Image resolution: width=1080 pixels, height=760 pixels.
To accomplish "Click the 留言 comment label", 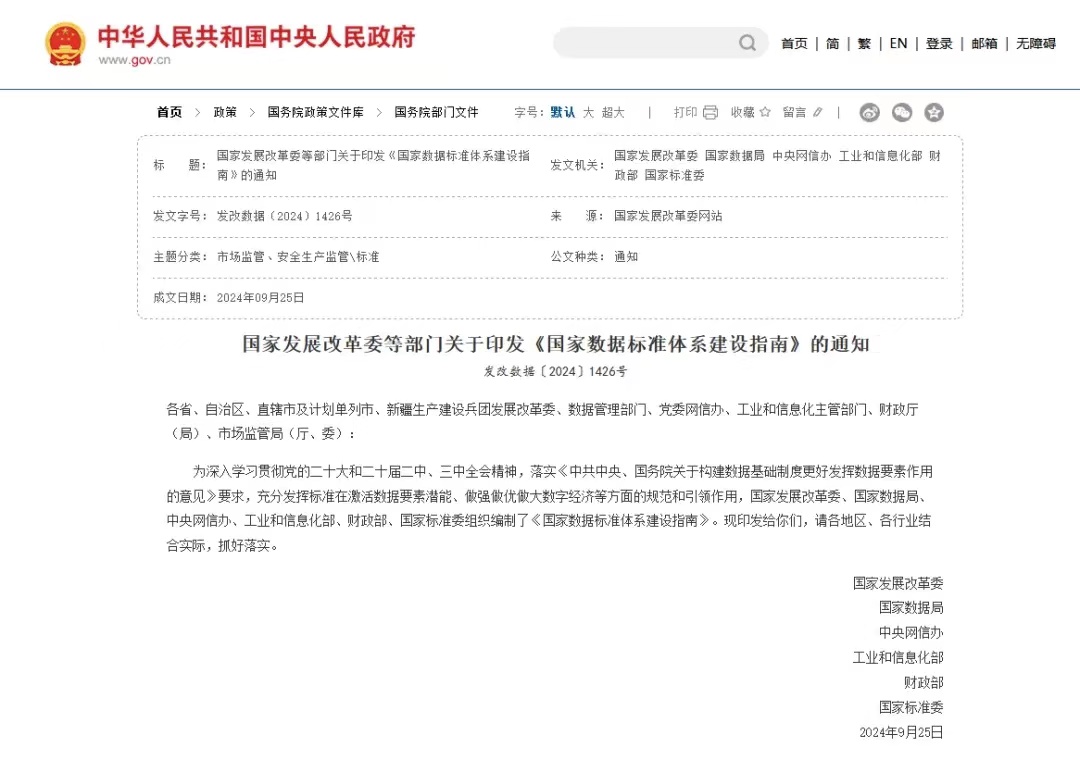I will (x=794, y=112).
